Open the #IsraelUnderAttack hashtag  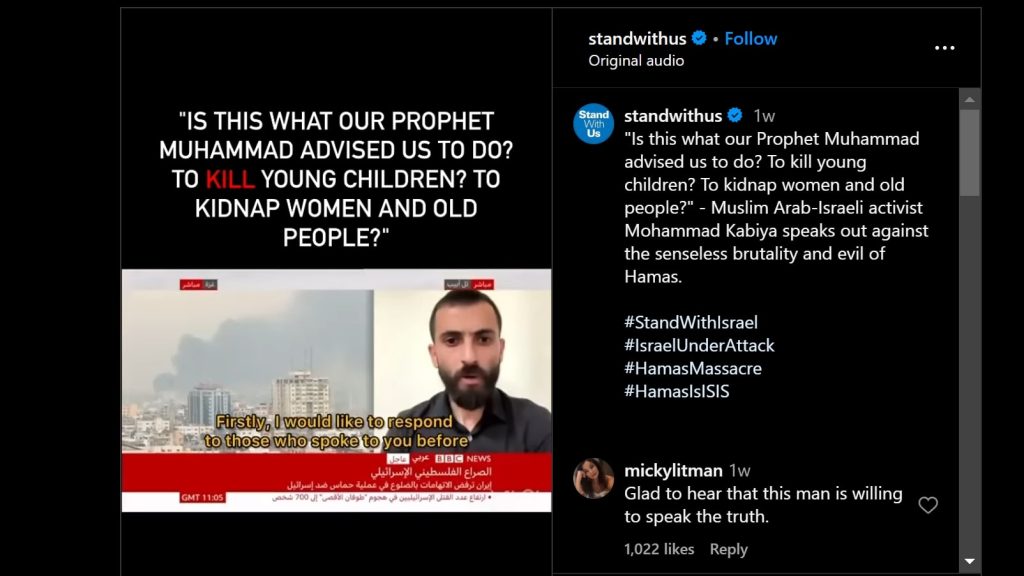point(699,345)
